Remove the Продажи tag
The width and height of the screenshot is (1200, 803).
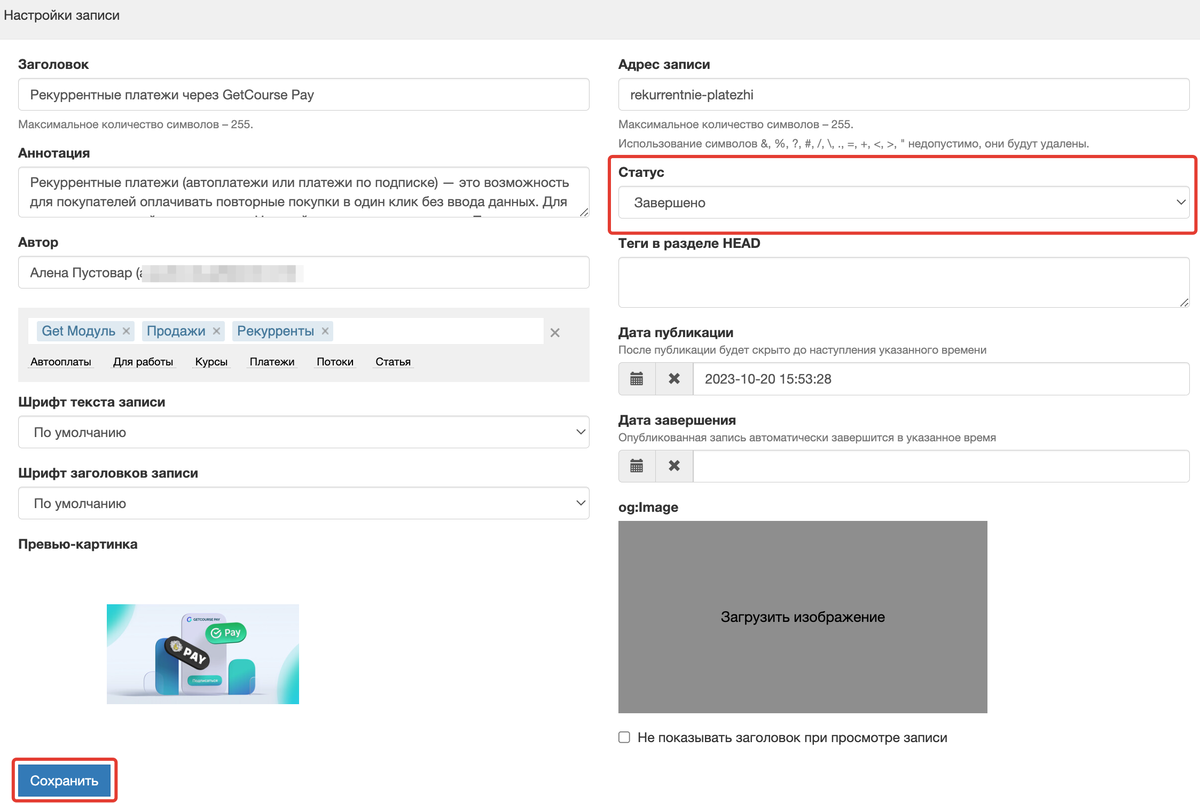click(x=217, y=331)
